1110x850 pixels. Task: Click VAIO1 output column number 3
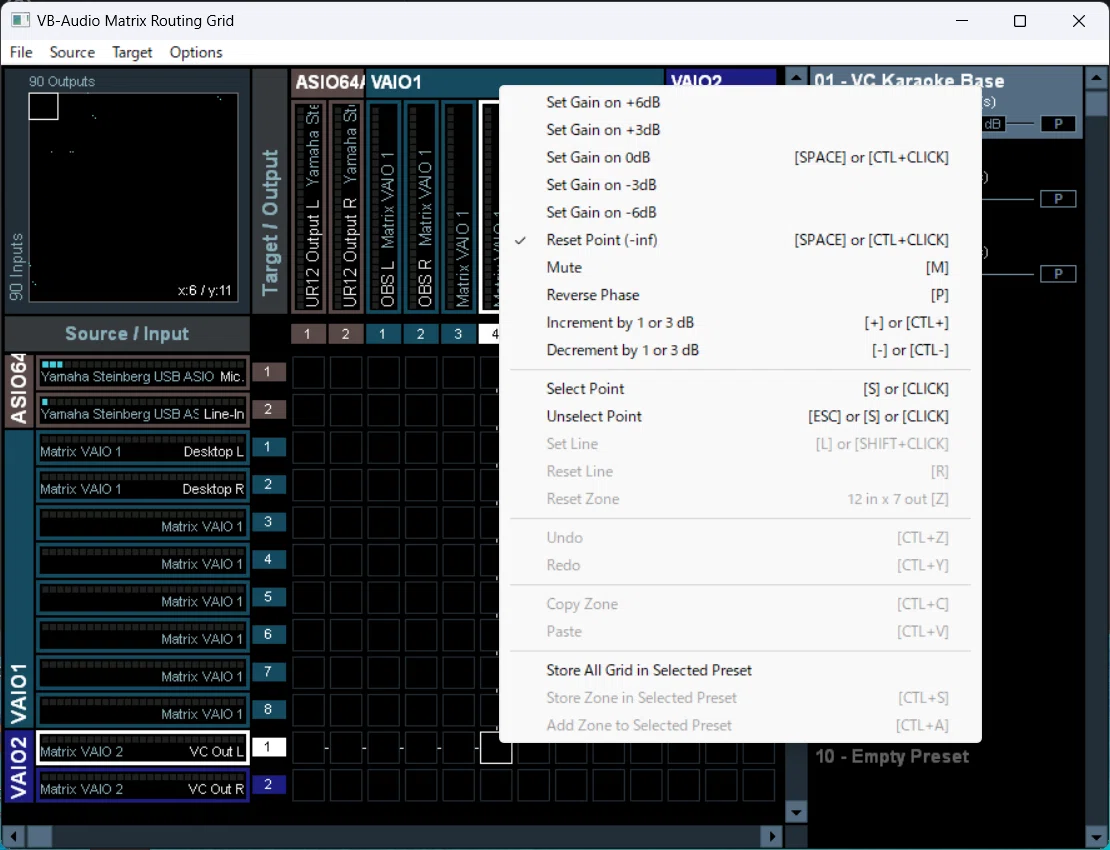tap(458, 334)
